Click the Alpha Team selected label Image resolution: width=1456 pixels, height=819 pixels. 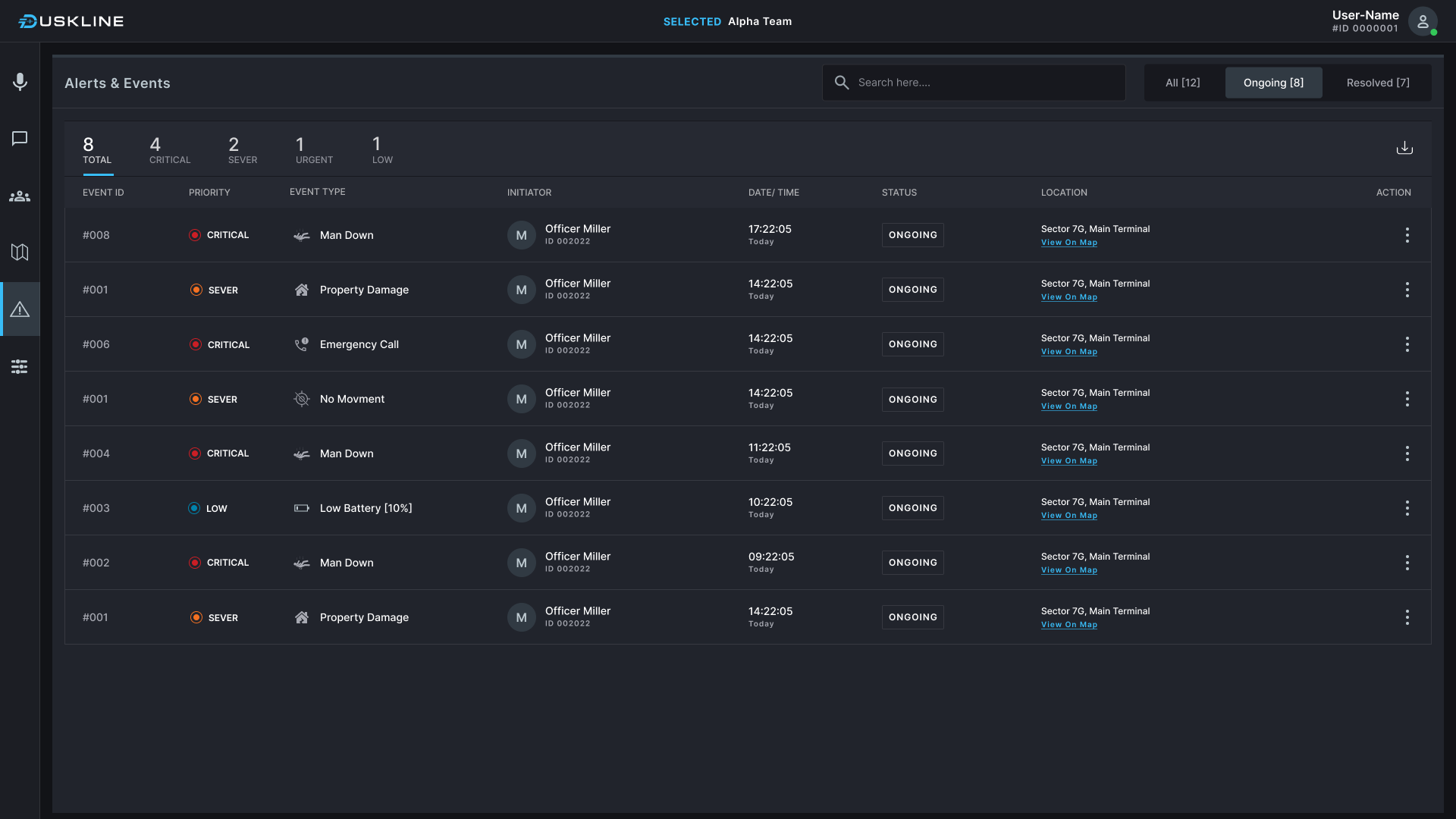pos(760,21)
